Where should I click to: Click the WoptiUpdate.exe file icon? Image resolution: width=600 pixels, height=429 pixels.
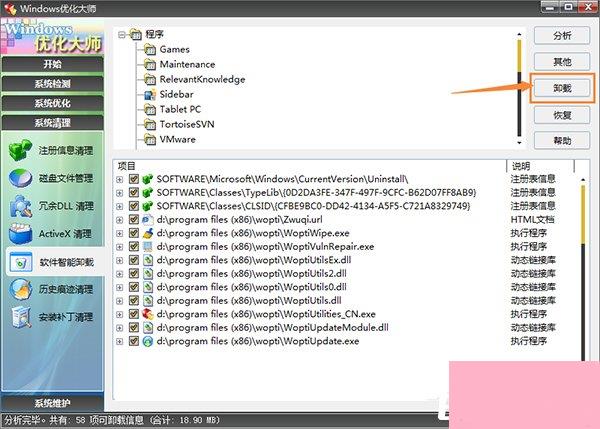tap(147, 341)
